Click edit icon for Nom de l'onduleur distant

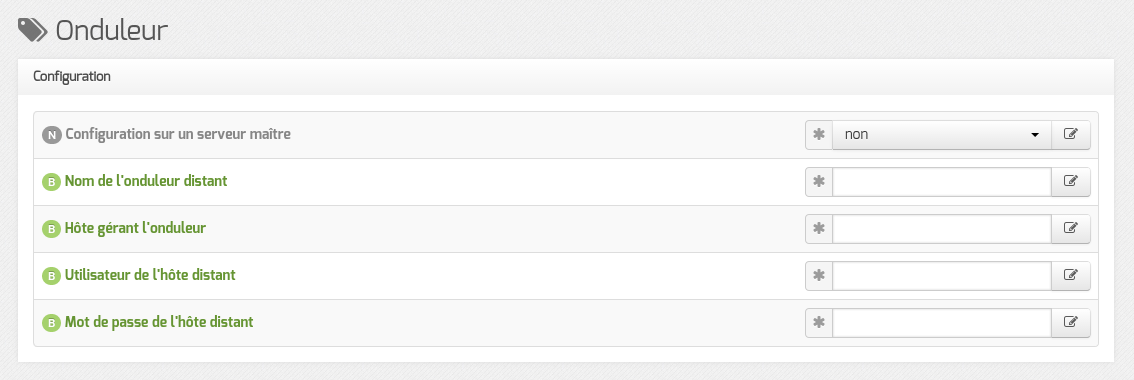pos(1070,182)
